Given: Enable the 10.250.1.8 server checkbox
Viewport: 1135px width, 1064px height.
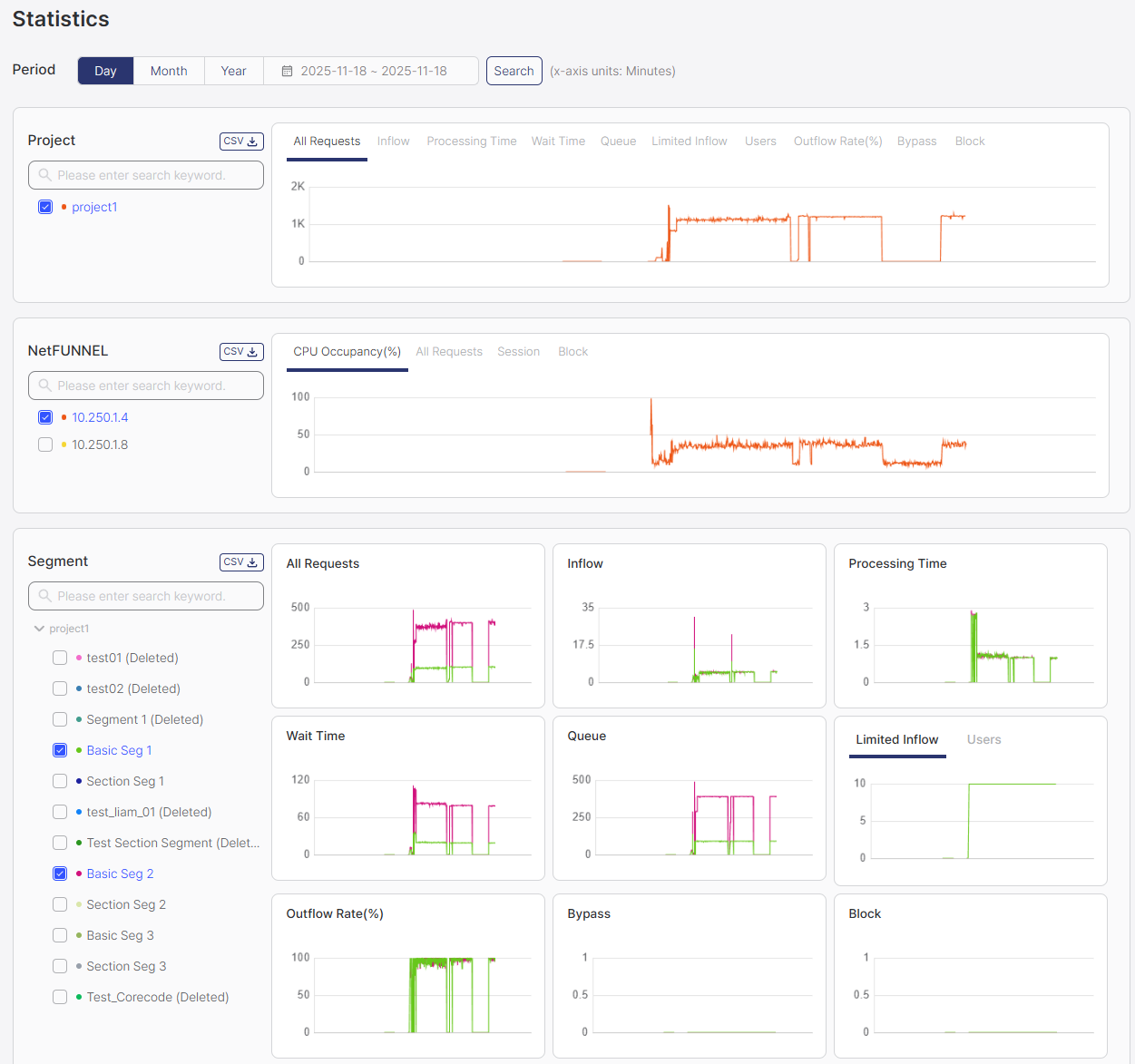Looking at the screenshot, I should pyautogui.click(x=45, y=444).
